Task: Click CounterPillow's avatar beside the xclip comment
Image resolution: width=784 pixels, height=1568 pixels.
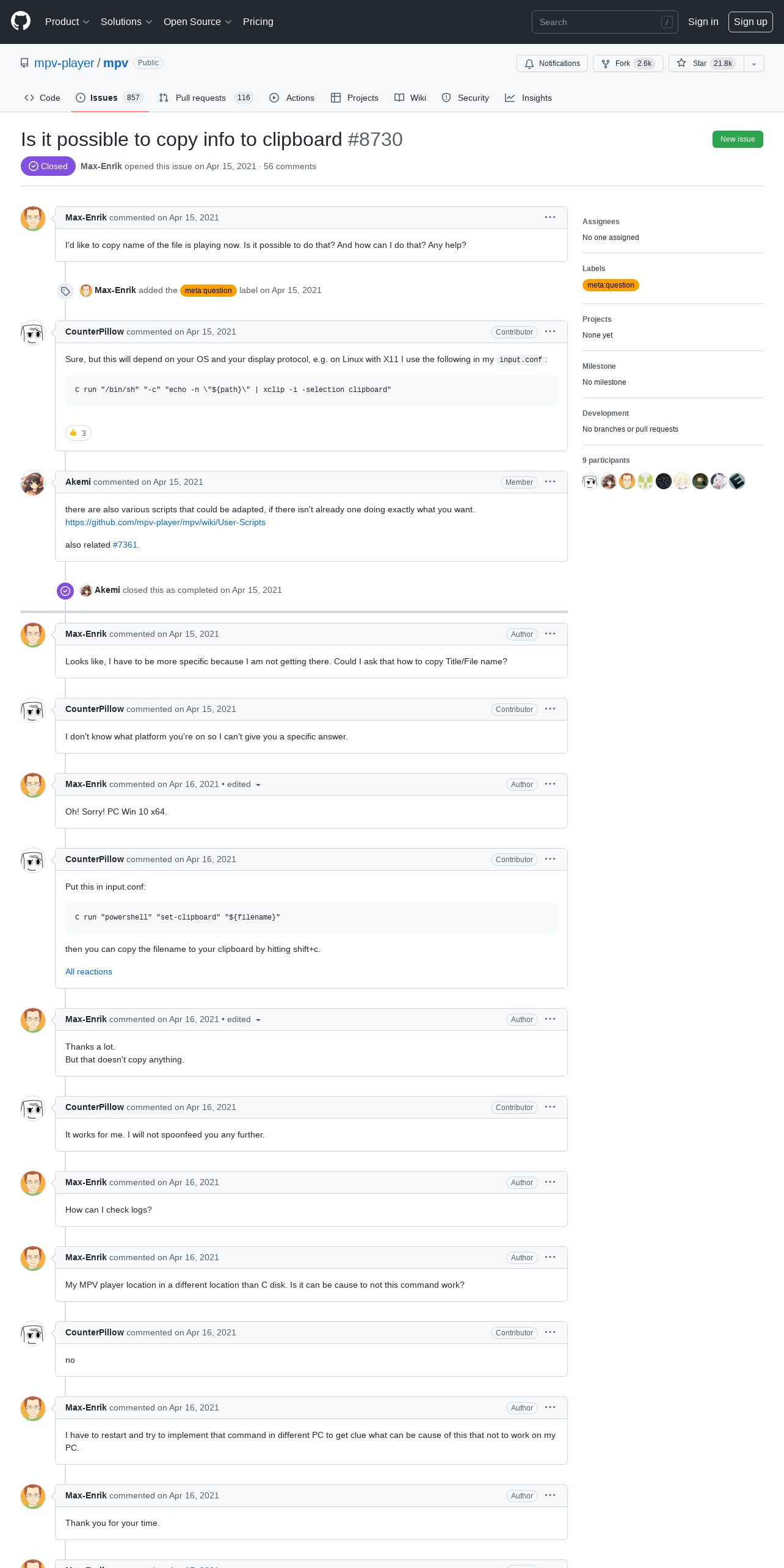Action: tap(33, 333)
